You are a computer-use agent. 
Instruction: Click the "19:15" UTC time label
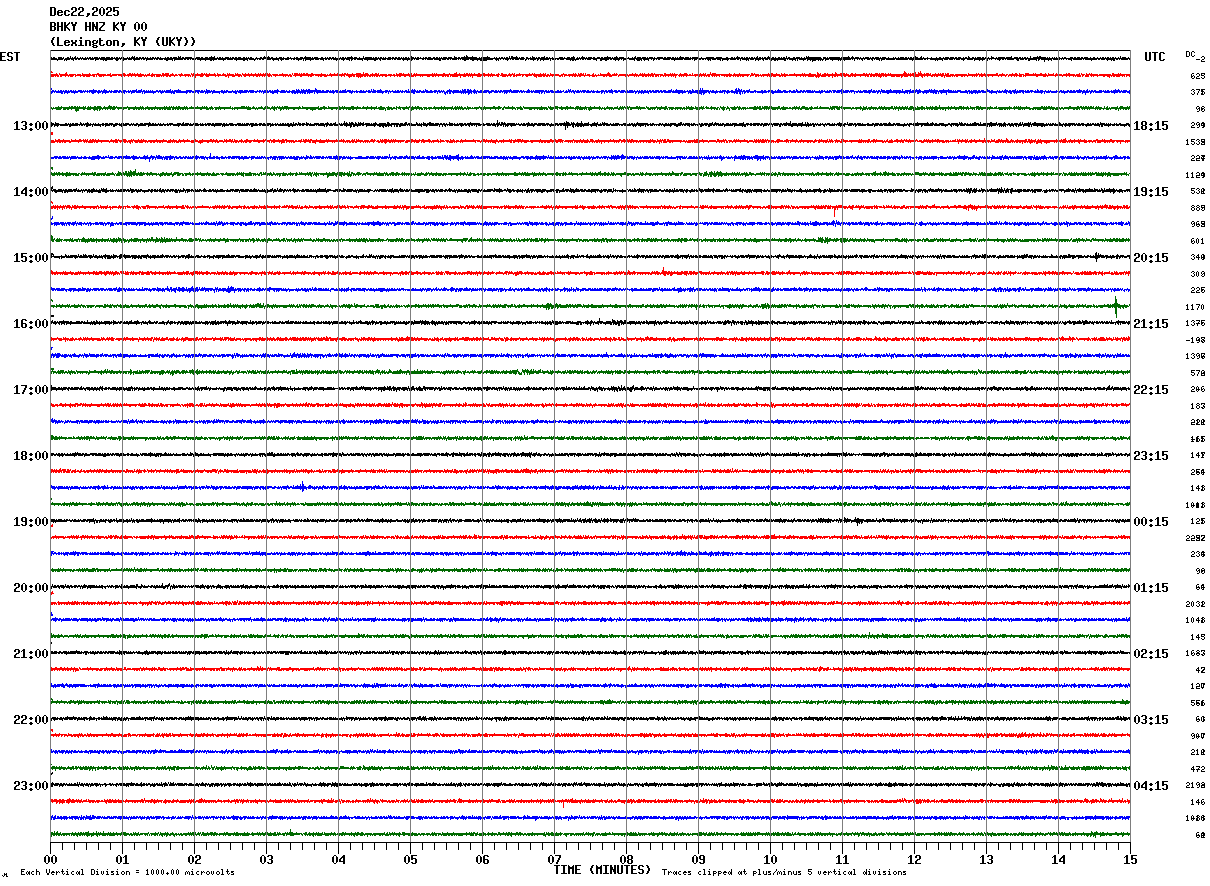click(1151, 192)
